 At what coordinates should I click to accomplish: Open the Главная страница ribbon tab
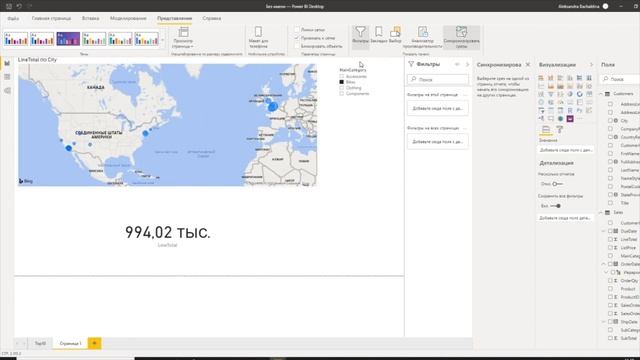point(51,18)
